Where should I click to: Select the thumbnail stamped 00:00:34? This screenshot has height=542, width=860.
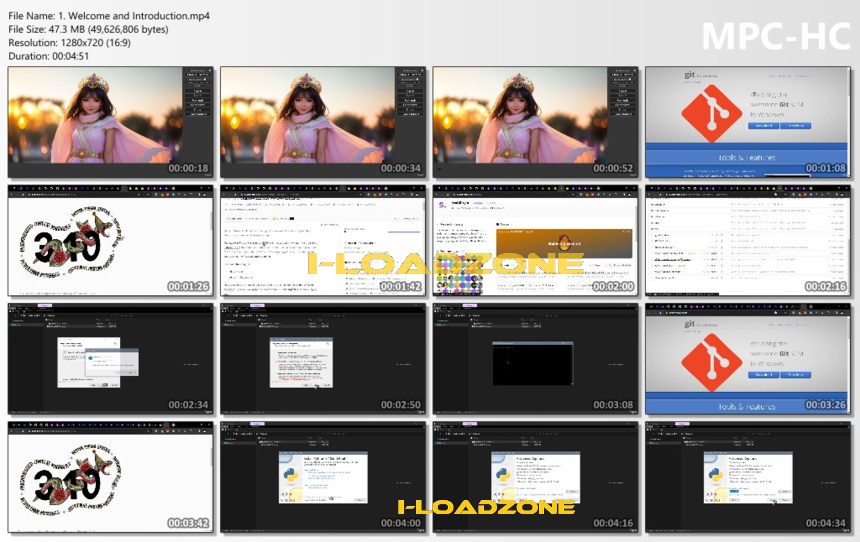click(323, 122)
